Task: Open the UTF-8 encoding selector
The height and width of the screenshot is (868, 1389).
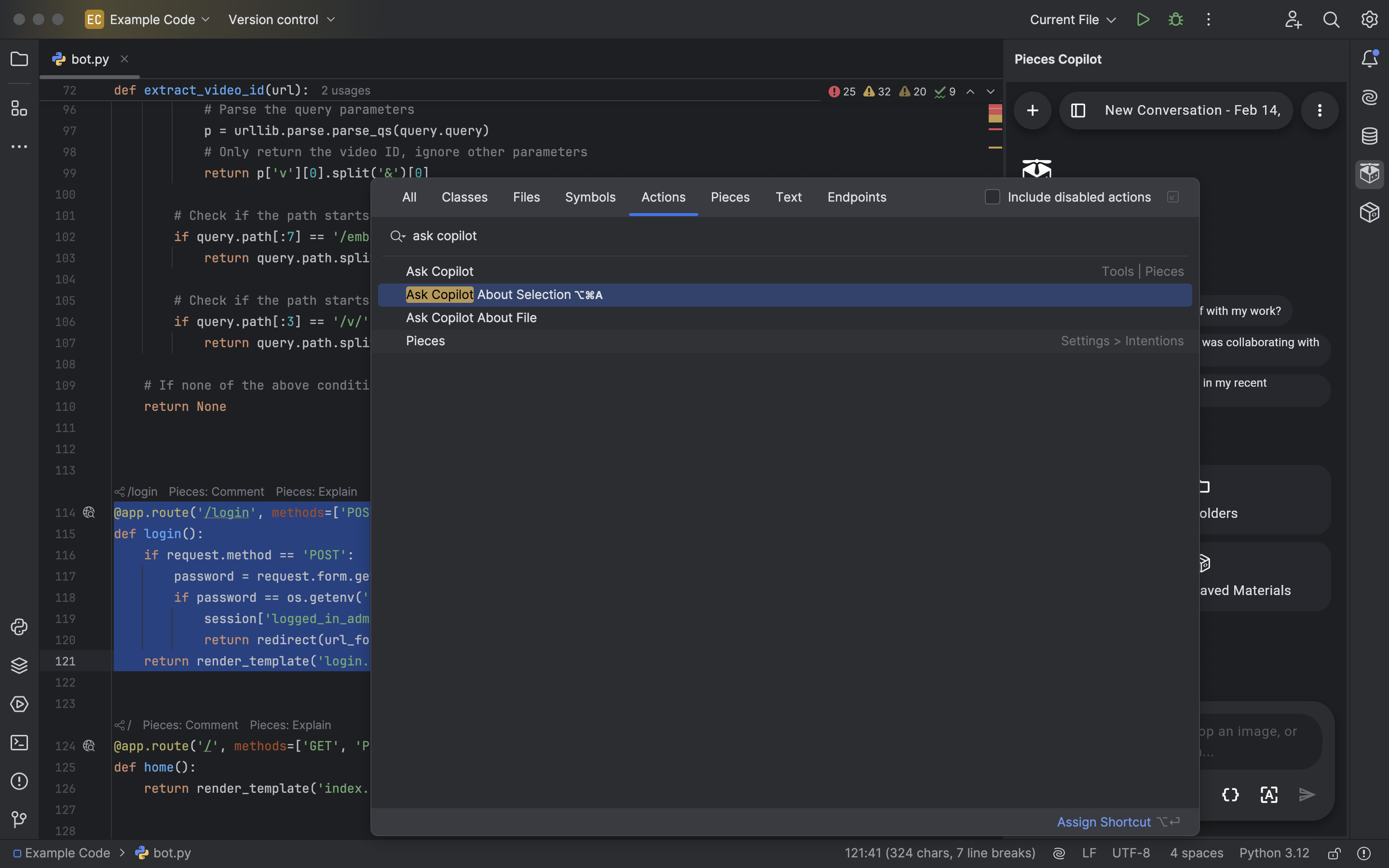Action: tap(1130, 853)
